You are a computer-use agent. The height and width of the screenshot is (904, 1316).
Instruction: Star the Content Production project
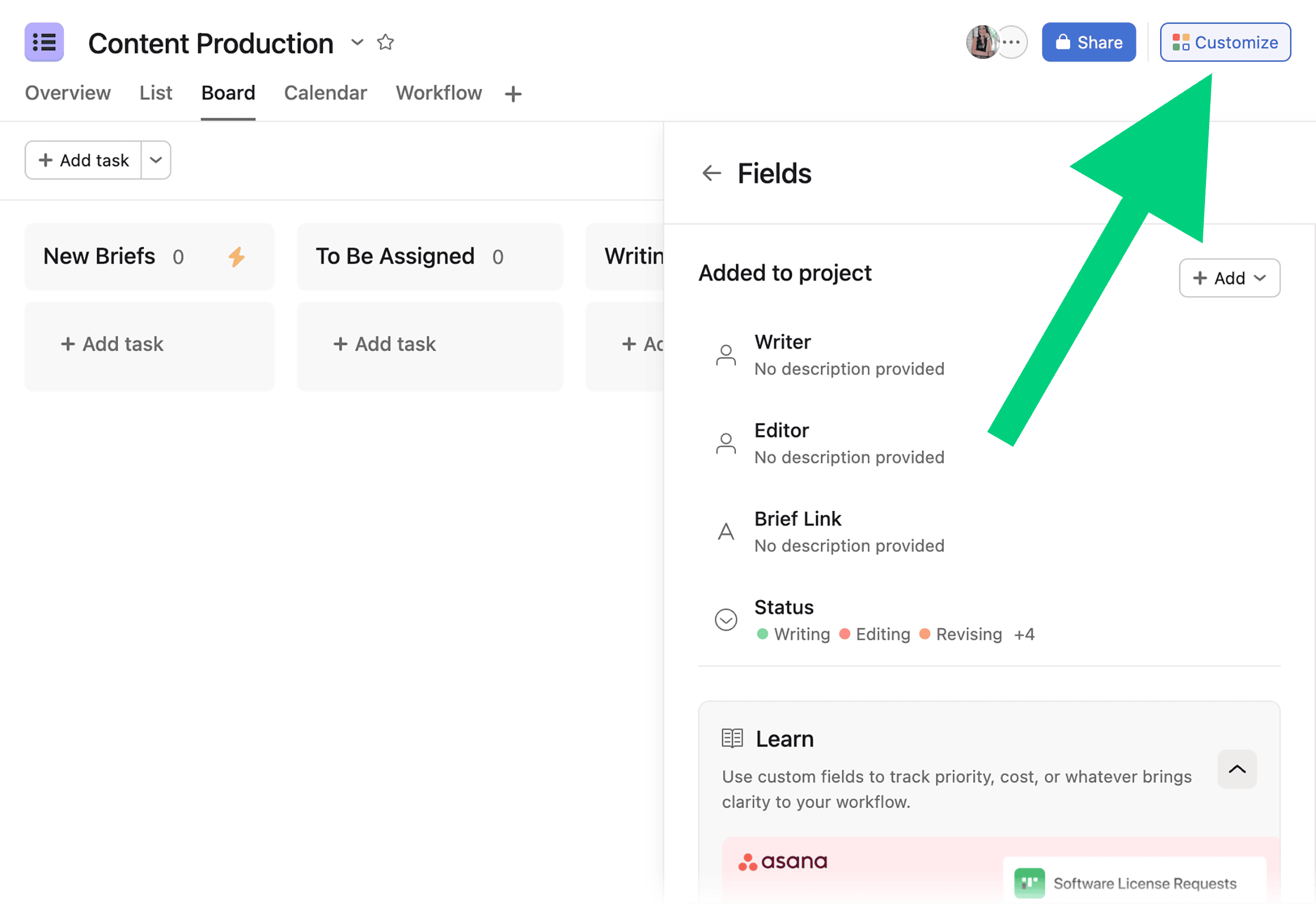386,42
